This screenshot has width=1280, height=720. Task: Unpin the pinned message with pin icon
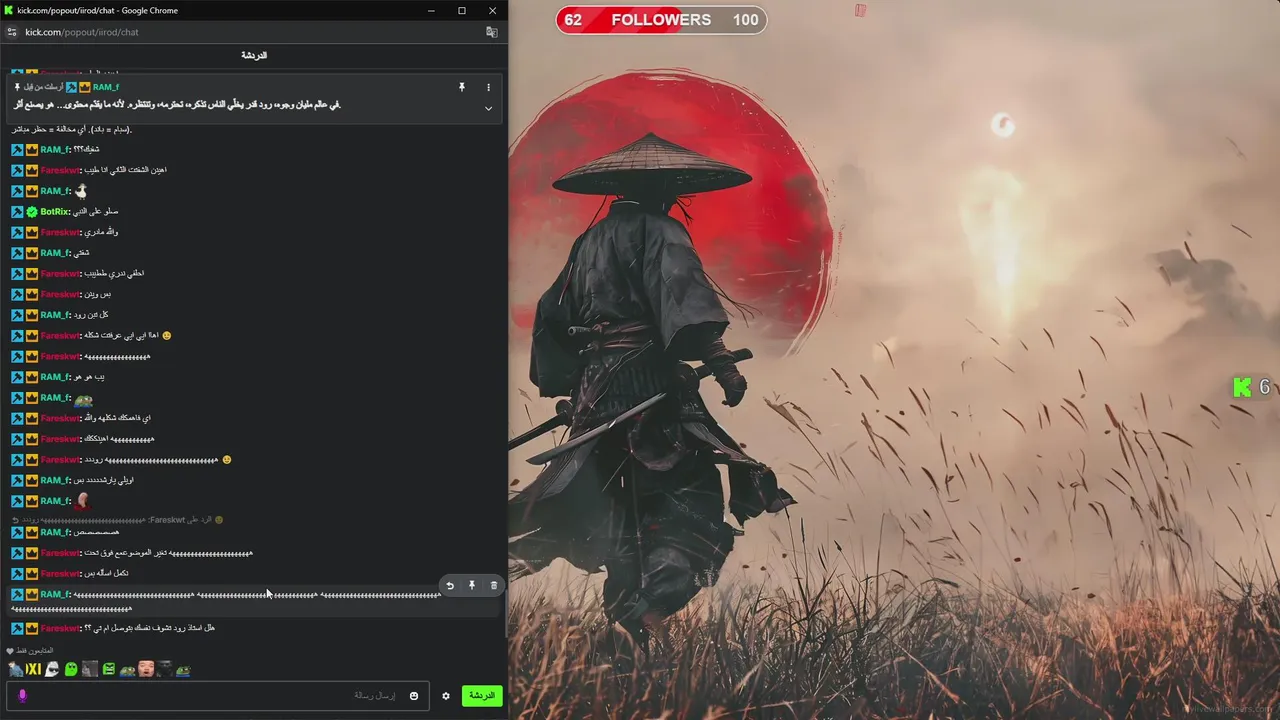coord(461,87)
